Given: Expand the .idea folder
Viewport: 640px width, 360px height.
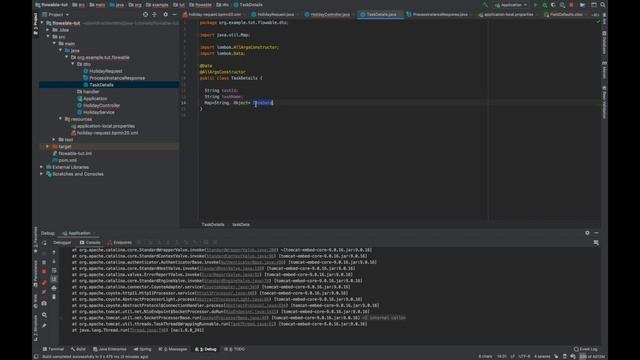Looking at the screenshot, I should pyautogui.click(x=48, y=30).
